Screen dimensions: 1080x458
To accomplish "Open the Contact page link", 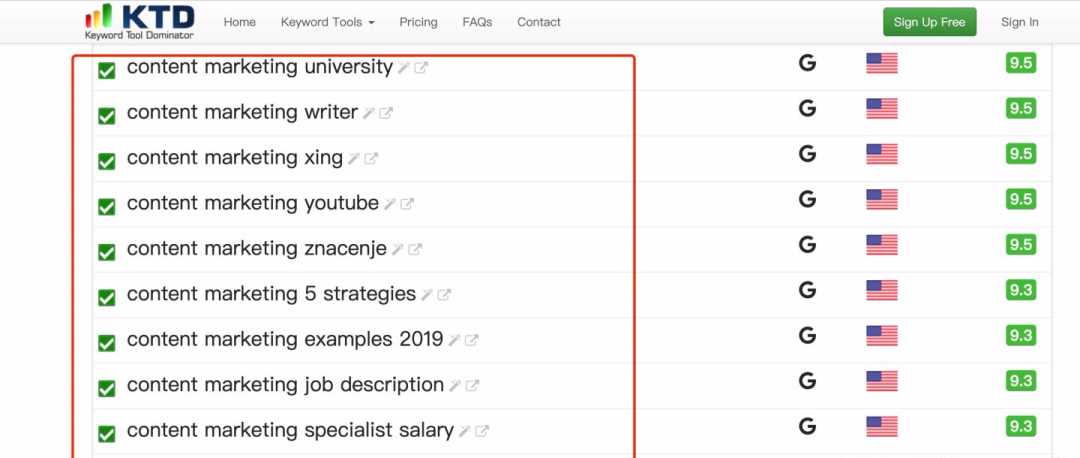I will (x=539, y=22).
